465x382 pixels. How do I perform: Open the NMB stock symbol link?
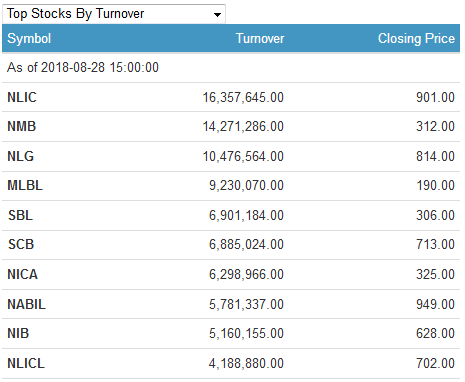pyautogui.click(x=22, y=126)
